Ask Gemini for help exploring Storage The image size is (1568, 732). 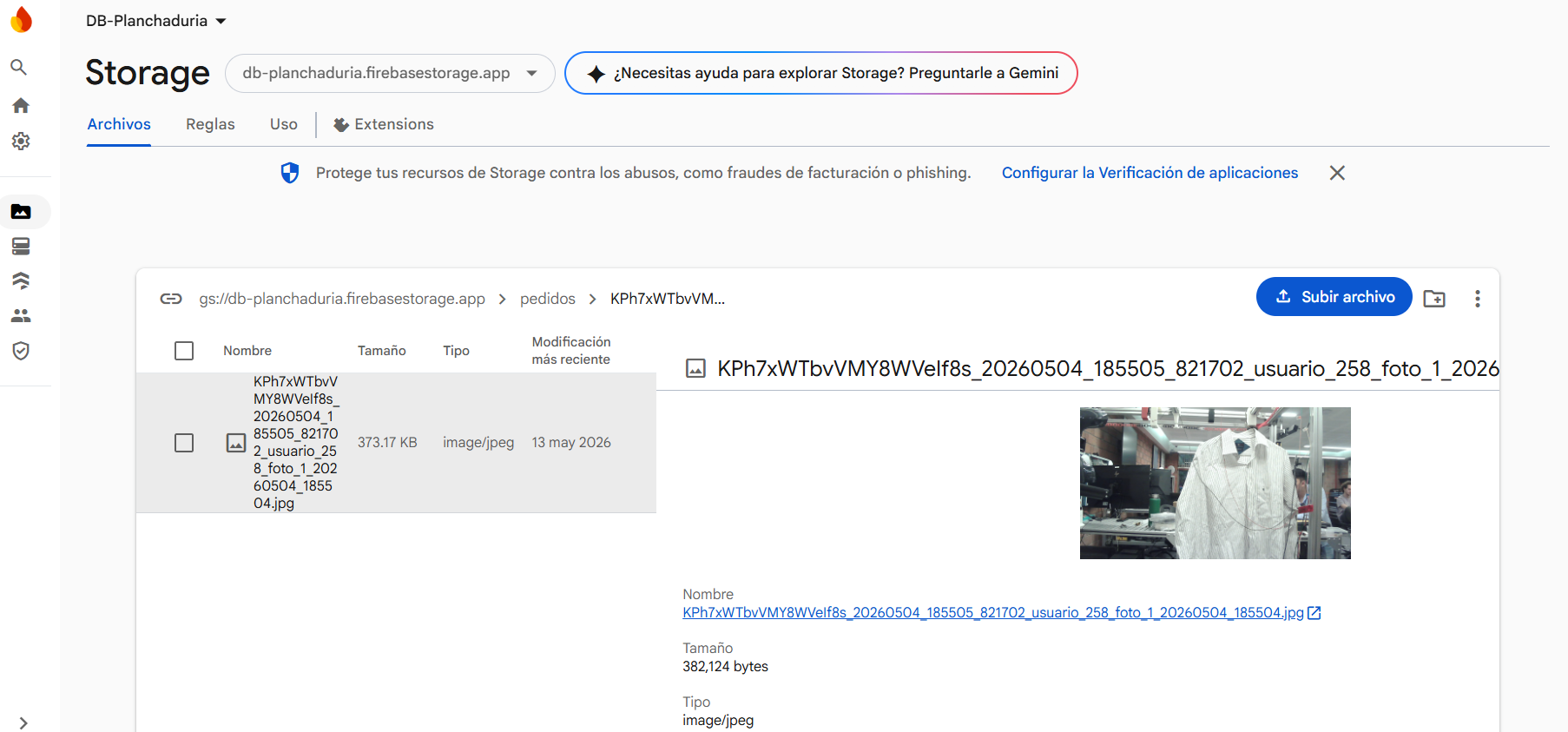click(821, 73)
